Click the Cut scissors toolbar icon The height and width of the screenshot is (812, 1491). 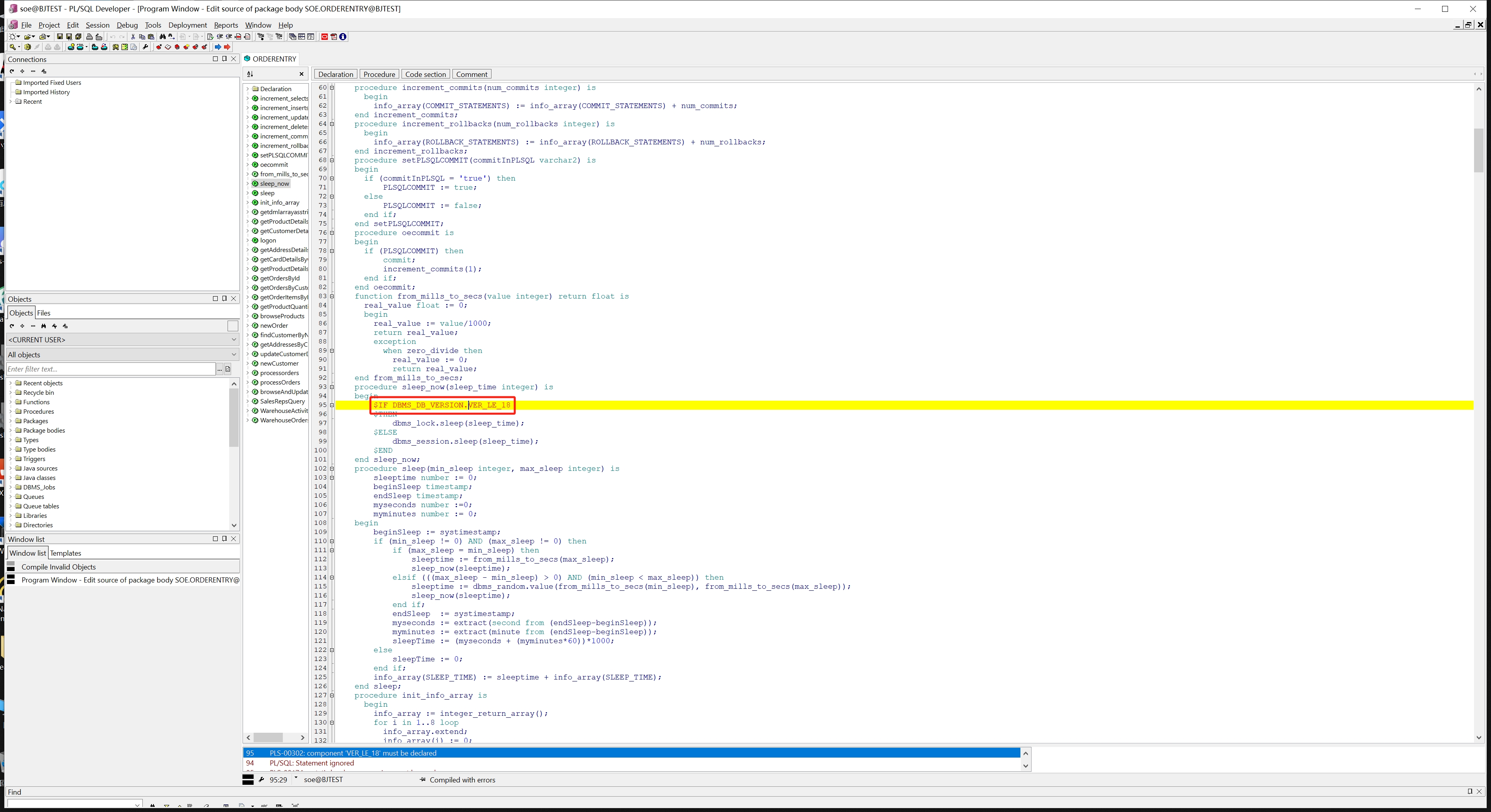133,36
